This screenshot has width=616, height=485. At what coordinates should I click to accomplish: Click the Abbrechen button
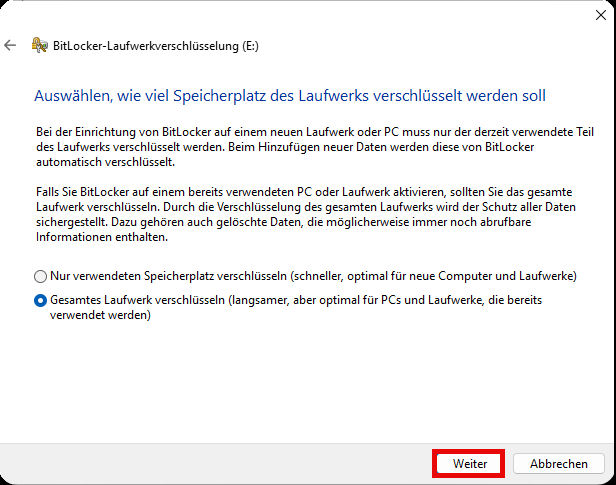click(x=558, y=464)
